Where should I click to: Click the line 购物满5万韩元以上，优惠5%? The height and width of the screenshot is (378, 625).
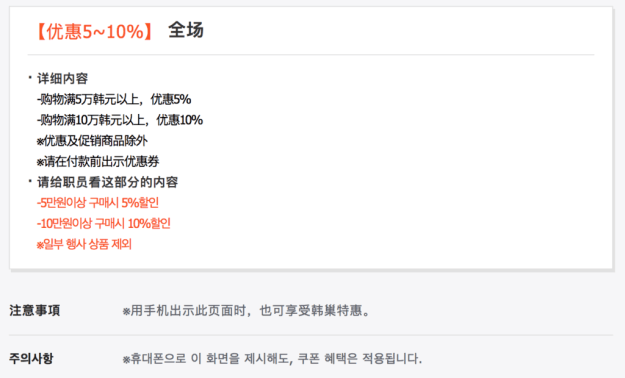[x=114, y=99]
